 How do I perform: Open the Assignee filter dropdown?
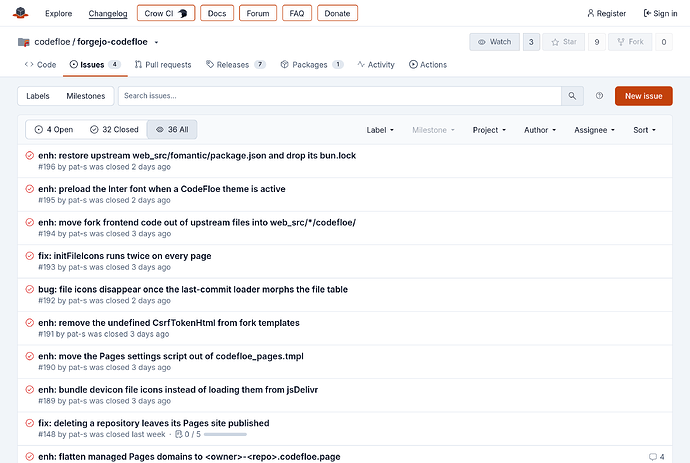click(595, 130)
